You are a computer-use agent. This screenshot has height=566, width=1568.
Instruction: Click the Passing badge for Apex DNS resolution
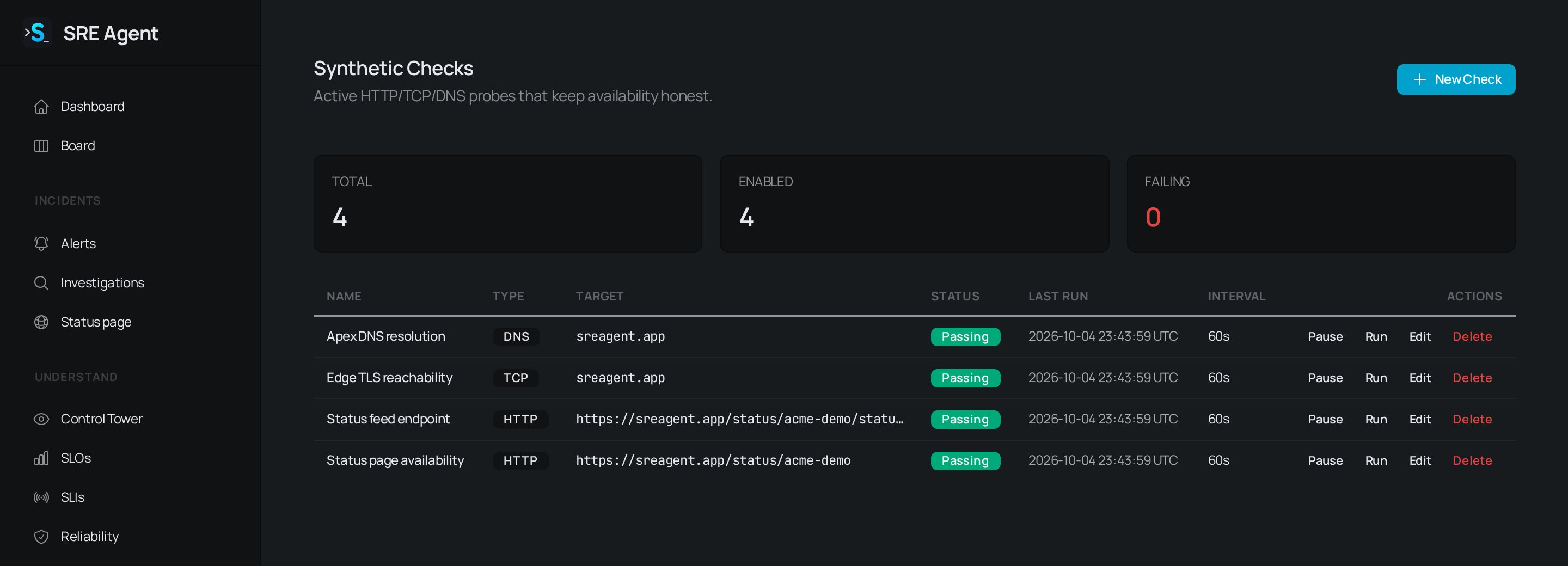(965, 336)
